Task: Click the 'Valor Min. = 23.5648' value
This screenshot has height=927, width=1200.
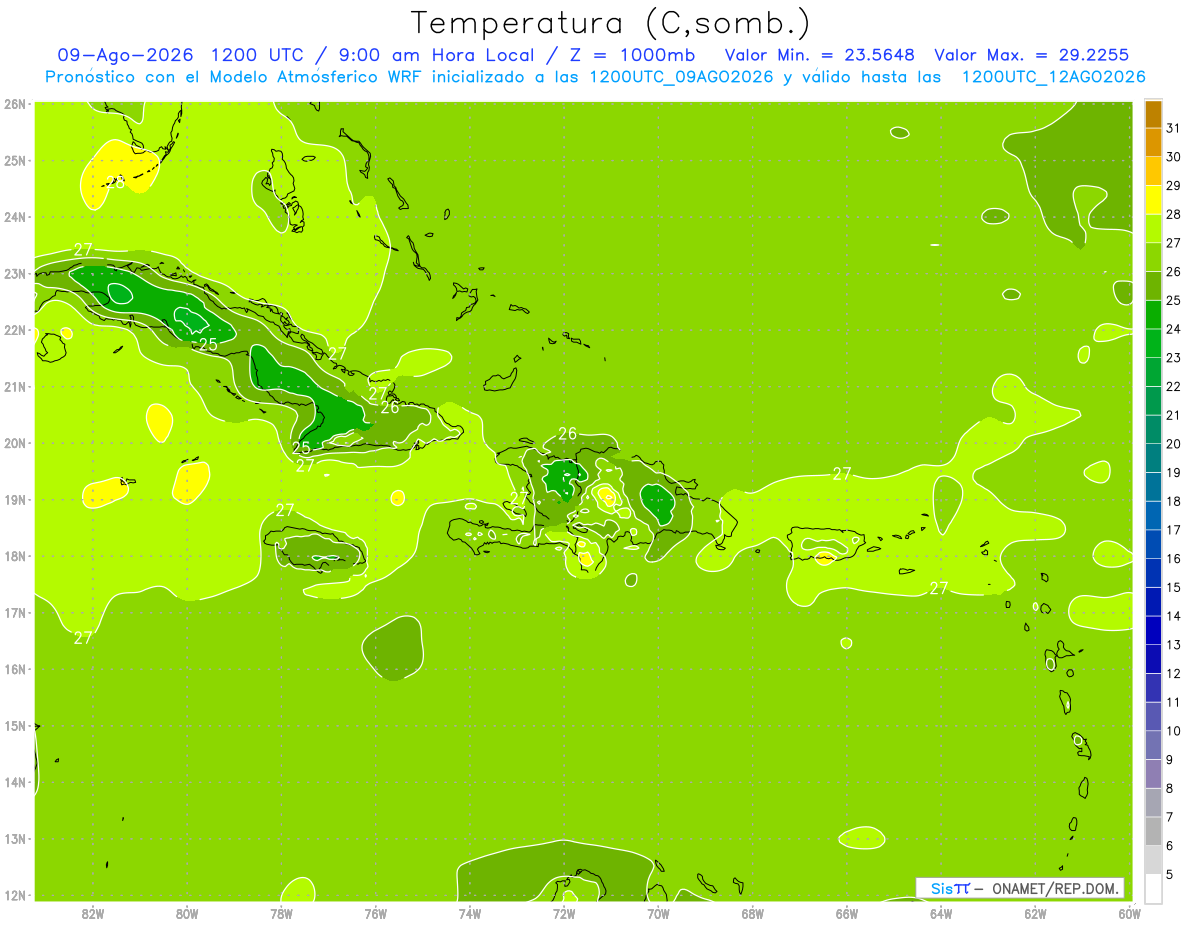Action: tap(819, 55)
